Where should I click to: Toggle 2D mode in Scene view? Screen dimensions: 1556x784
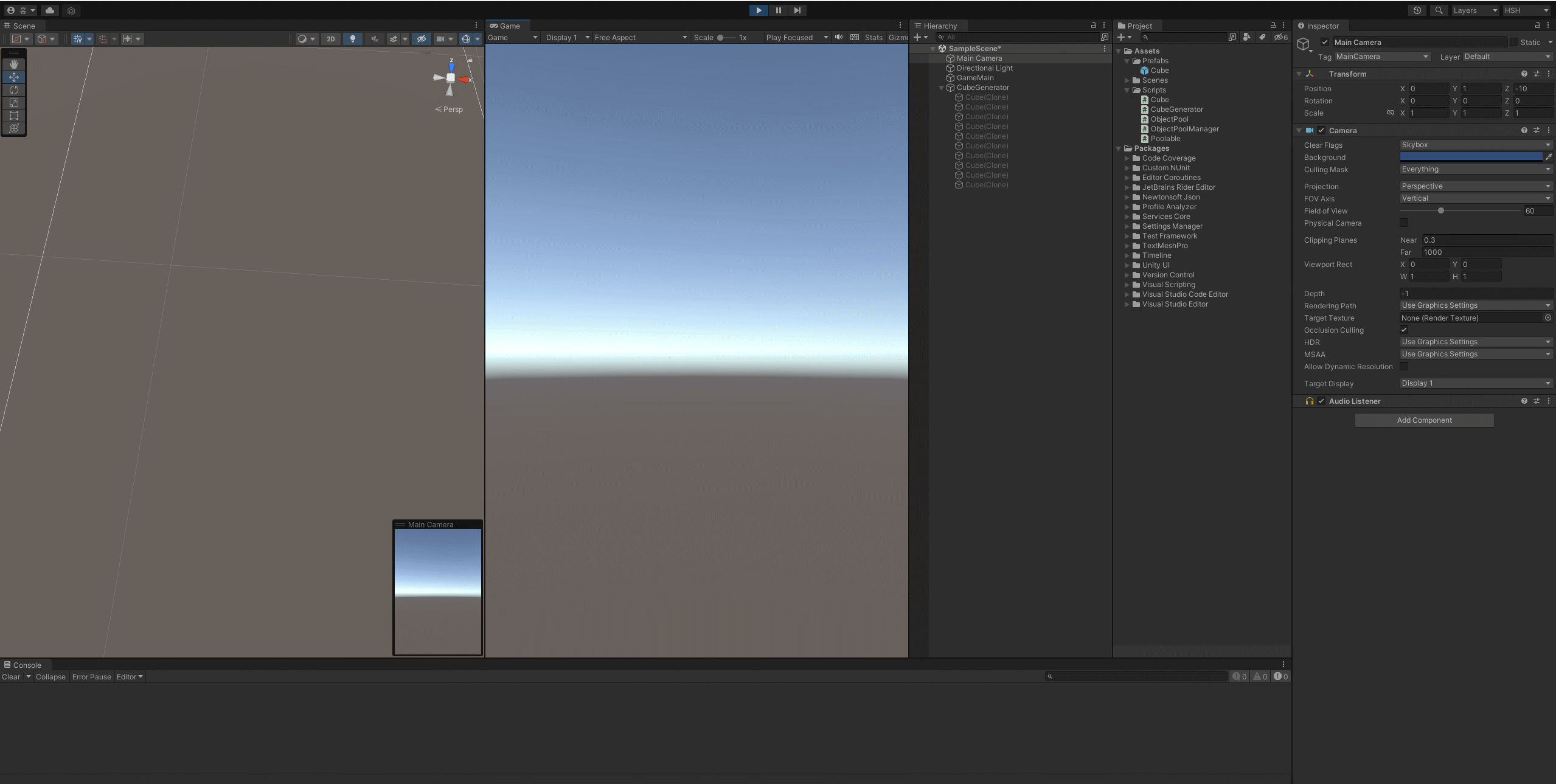click(x=330, y=38)
